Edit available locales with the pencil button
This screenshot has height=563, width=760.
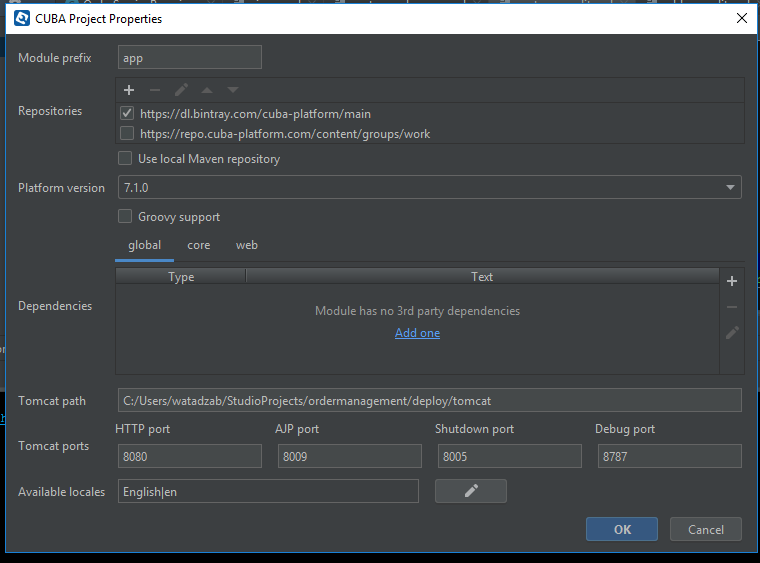click(471, 491)
